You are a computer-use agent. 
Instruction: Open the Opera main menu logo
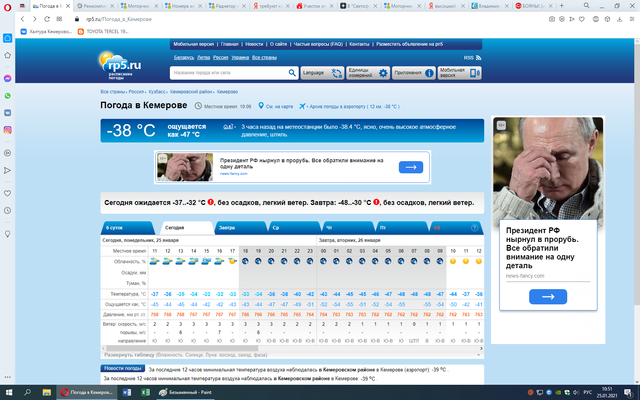(x=7, y=7)
